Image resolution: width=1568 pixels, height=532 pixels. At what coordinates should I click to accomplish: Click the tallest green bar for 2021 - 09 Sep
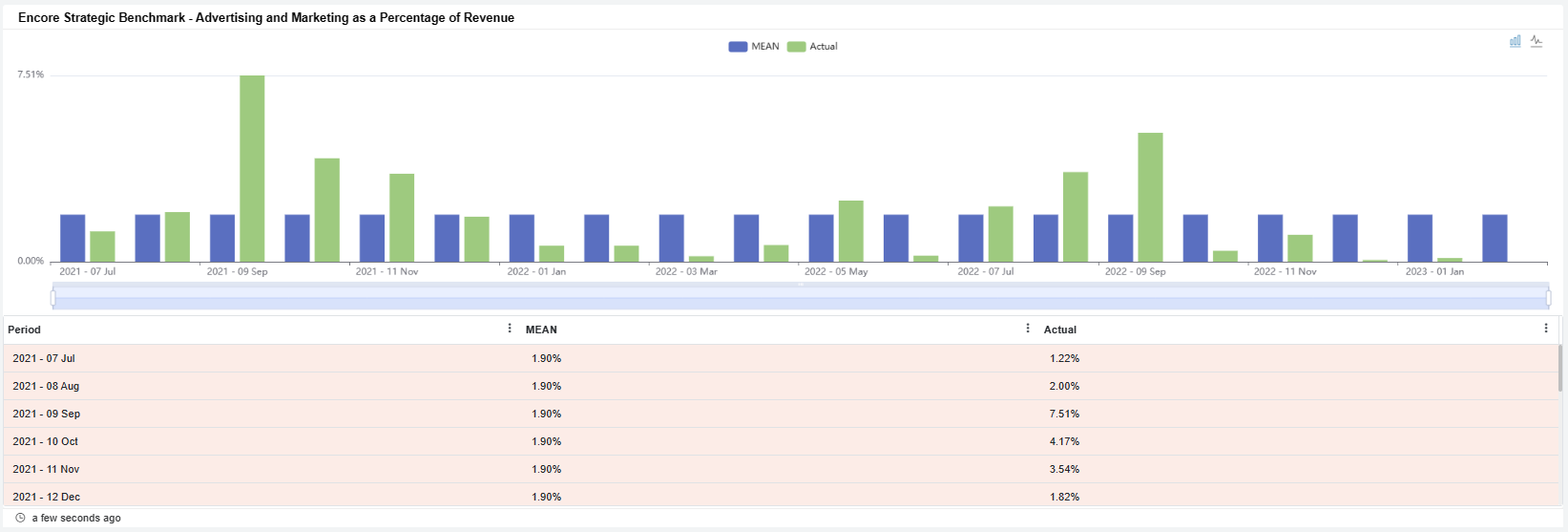pos(252,168)
